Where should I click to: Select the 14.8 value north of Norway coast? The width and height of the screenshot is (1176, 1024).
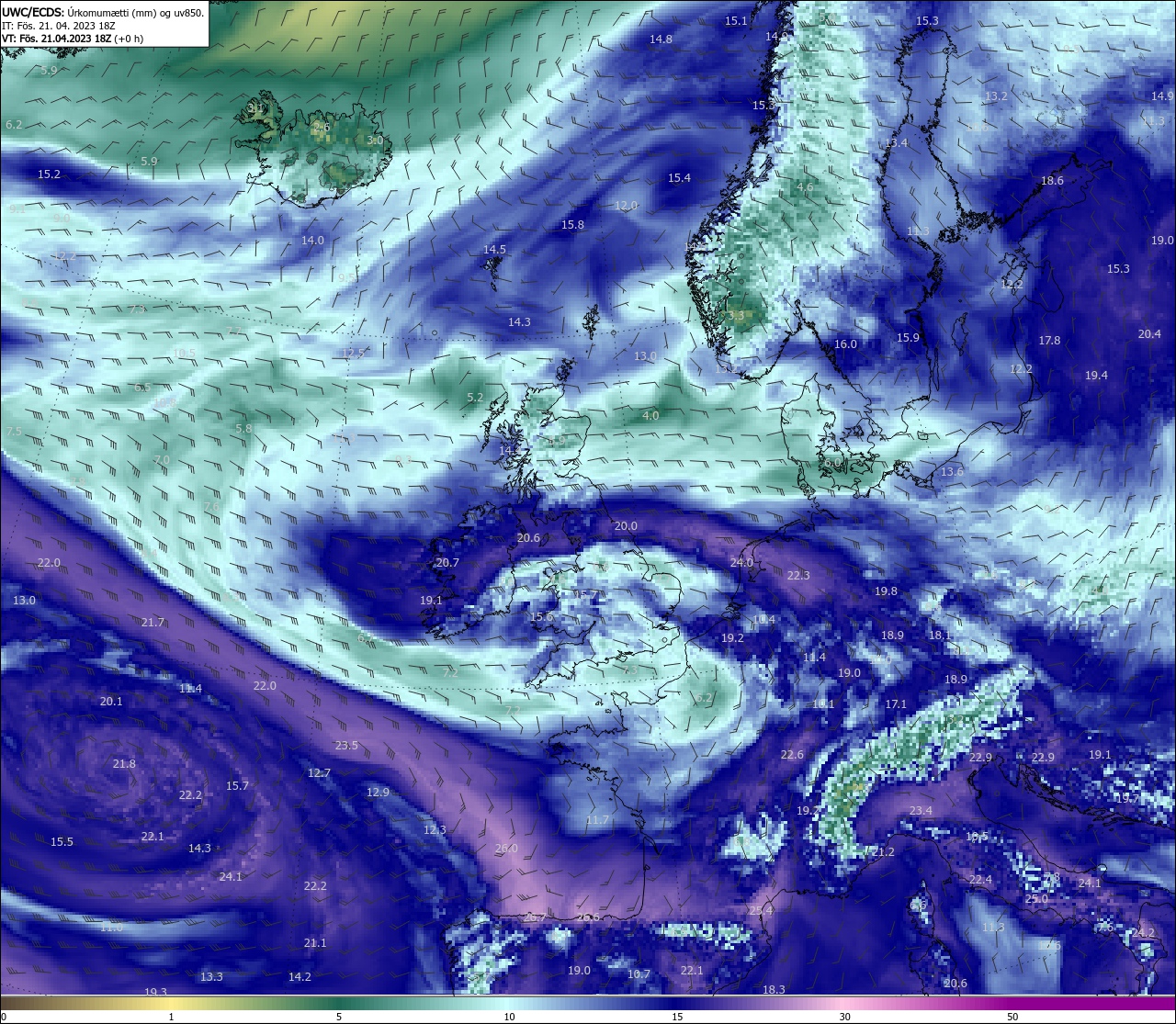tap(661, 39)
